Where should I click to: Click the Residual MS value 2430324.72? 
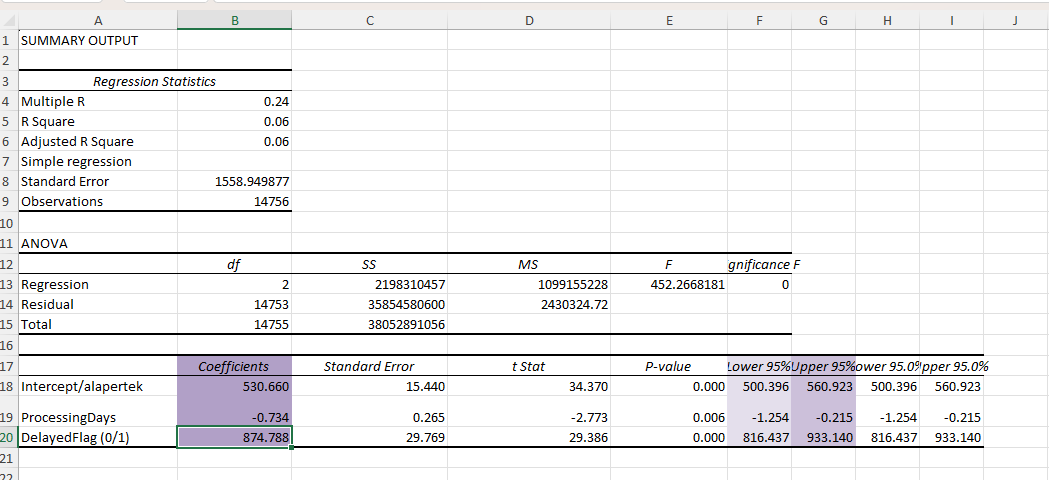(529, 305)
